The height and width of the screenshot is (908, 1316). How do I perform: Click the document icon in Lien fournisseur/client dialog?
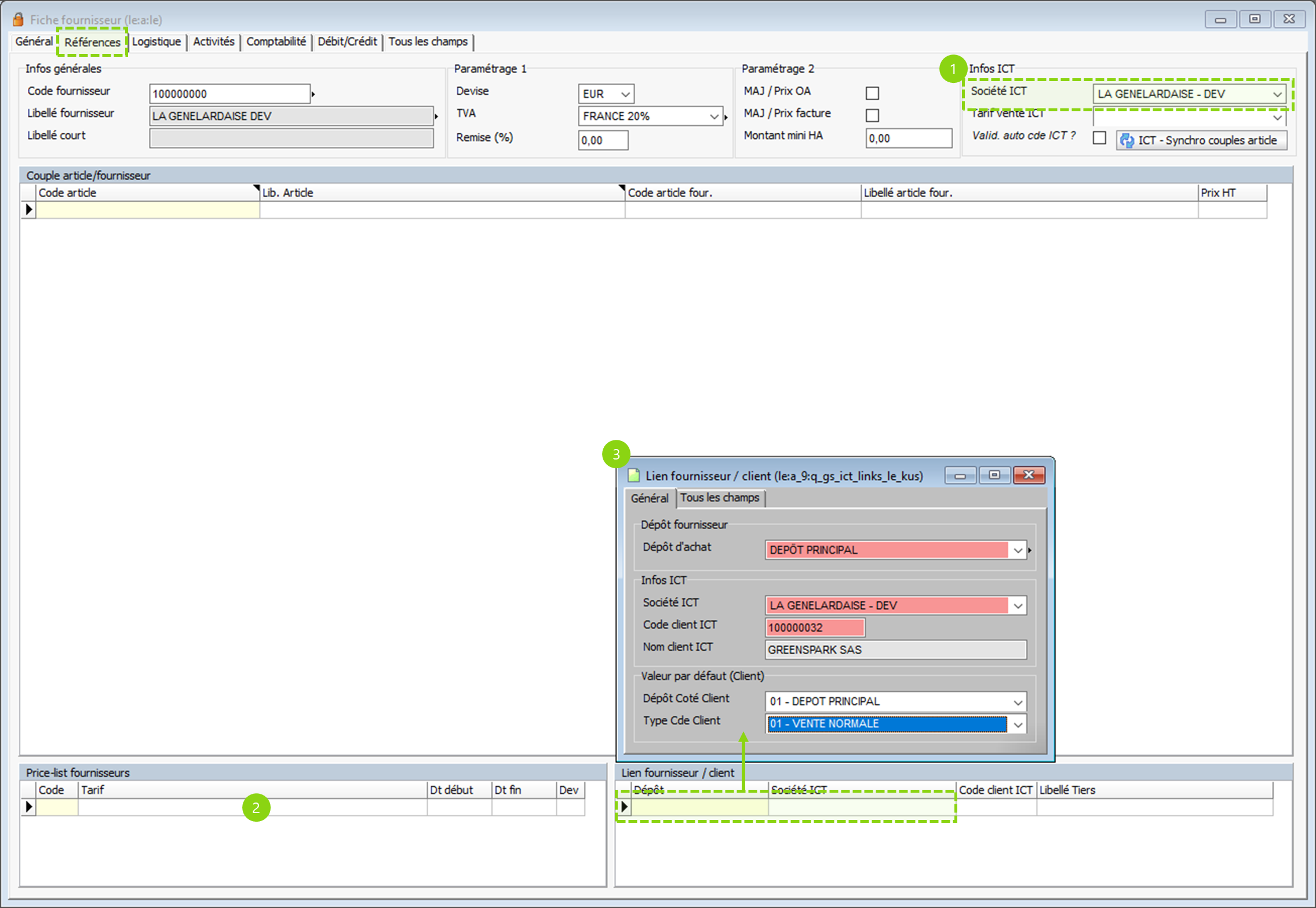634,476
